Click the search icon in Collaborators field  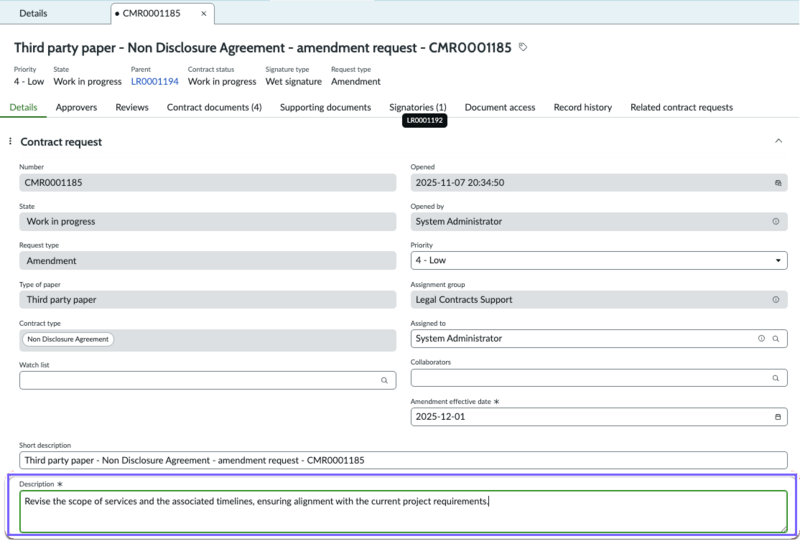(776, 378)
